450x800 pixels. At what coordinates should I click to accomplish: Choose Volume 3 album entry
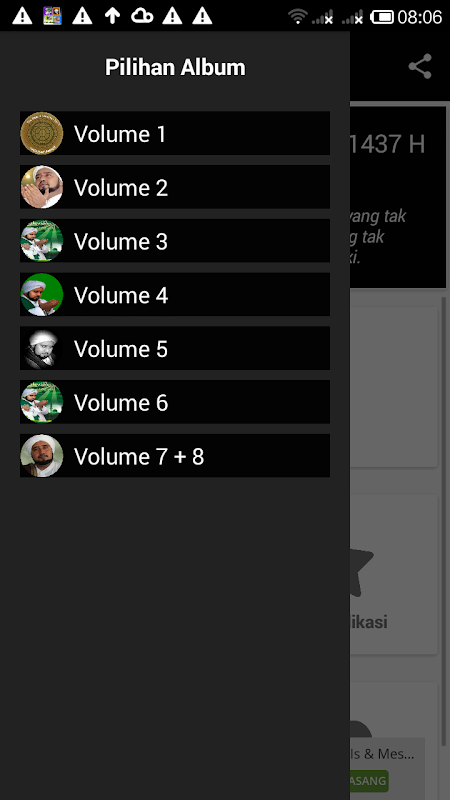click(175, 241)
